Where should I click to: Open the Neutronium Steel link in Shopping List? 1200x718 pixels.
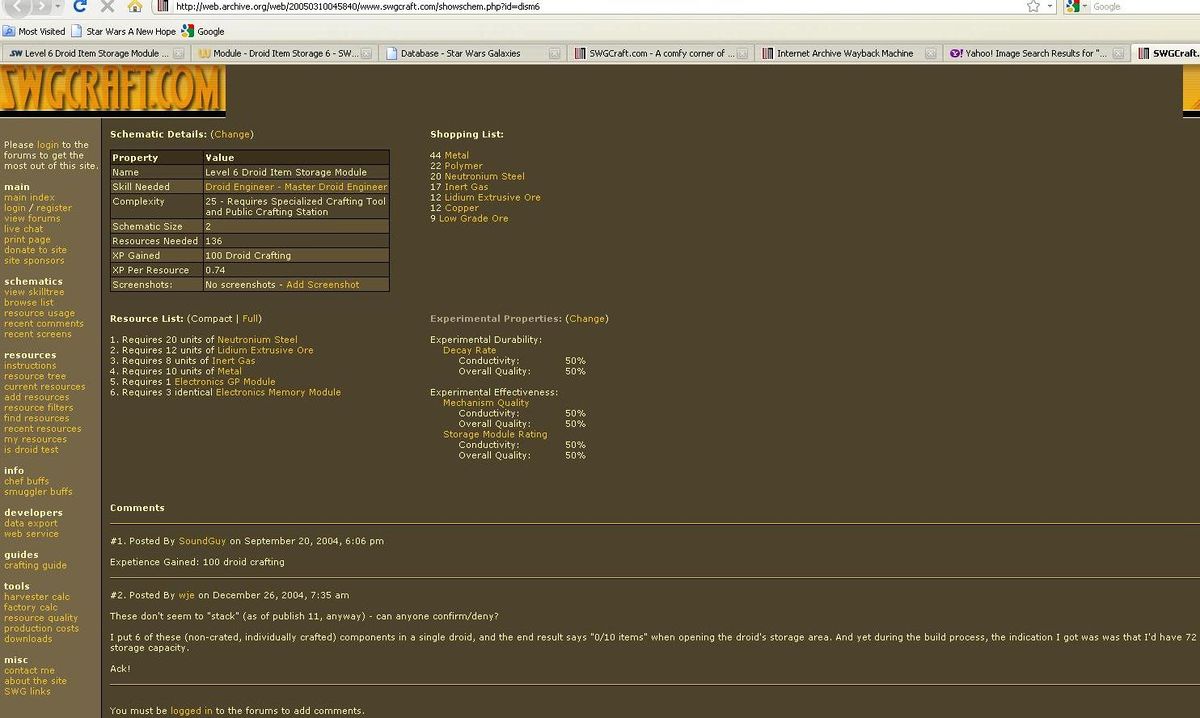click(x=484, y=176)
